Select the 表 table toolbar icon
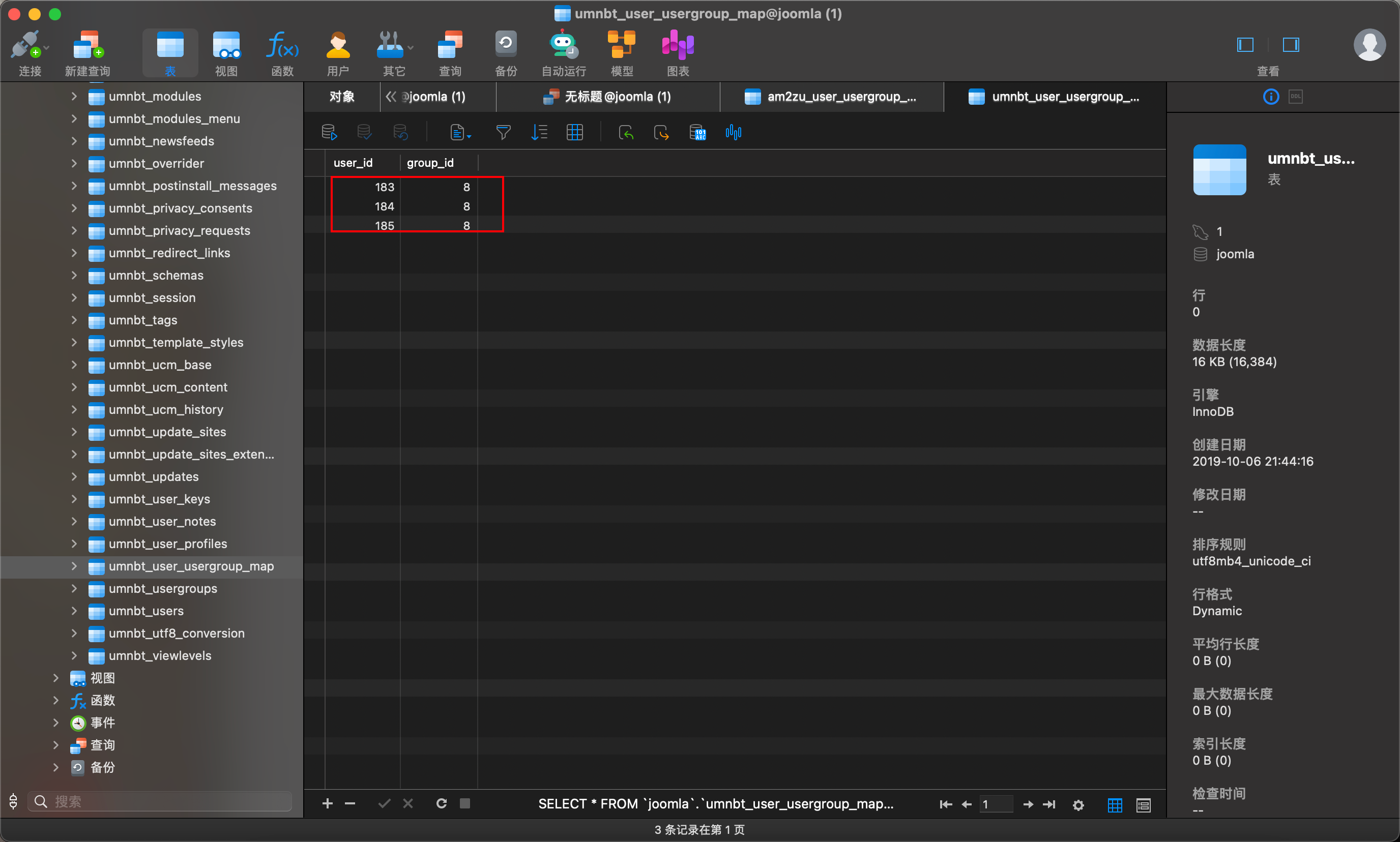 click(170, 53)
